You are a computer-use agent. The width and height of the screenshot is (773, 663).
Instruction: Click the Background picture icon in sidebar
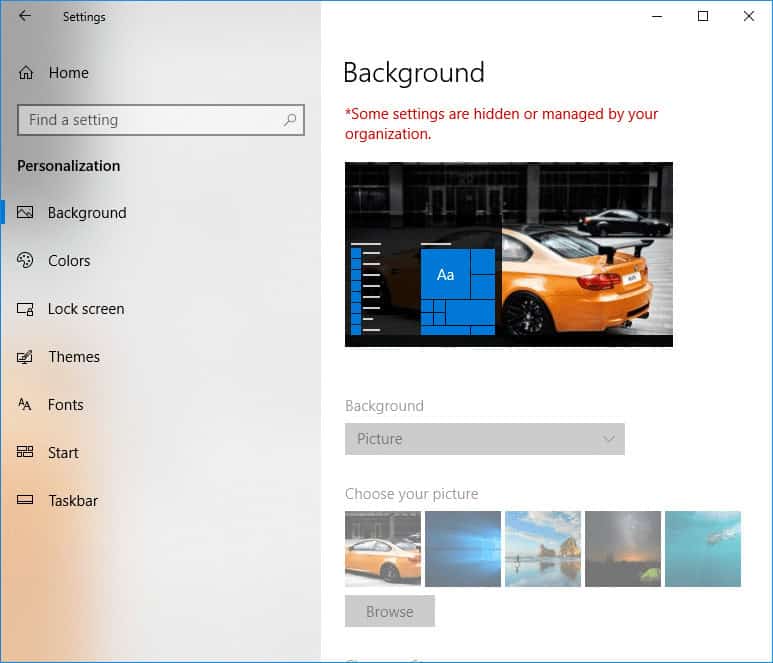(x=26, y=213)
